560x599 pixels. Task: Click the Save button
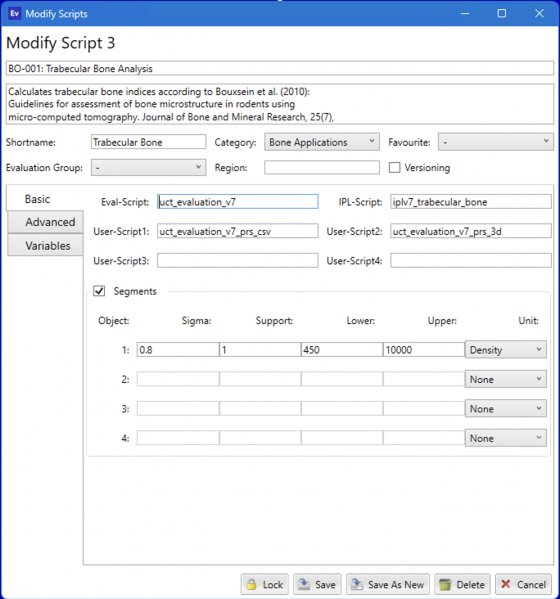point(317,584)
